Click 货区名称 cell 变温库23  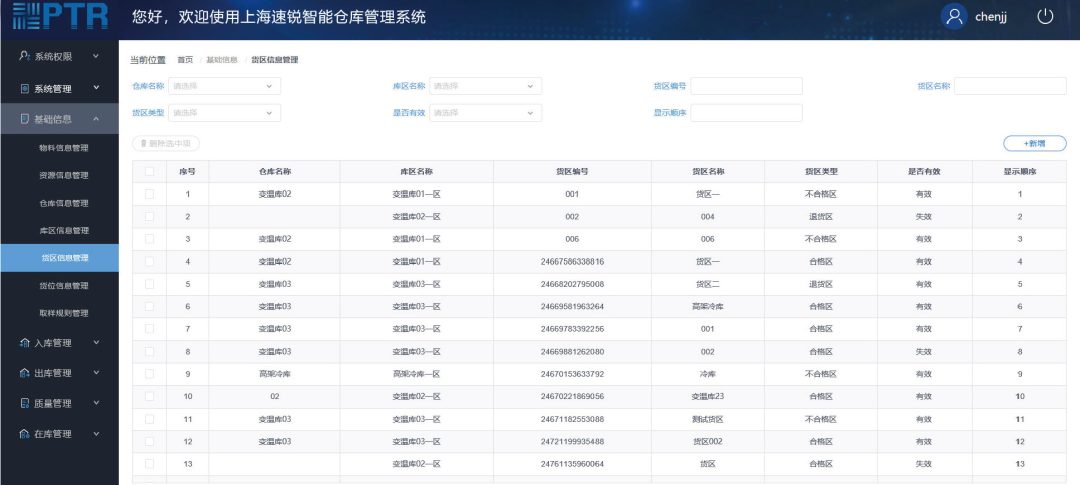[707, 396]
